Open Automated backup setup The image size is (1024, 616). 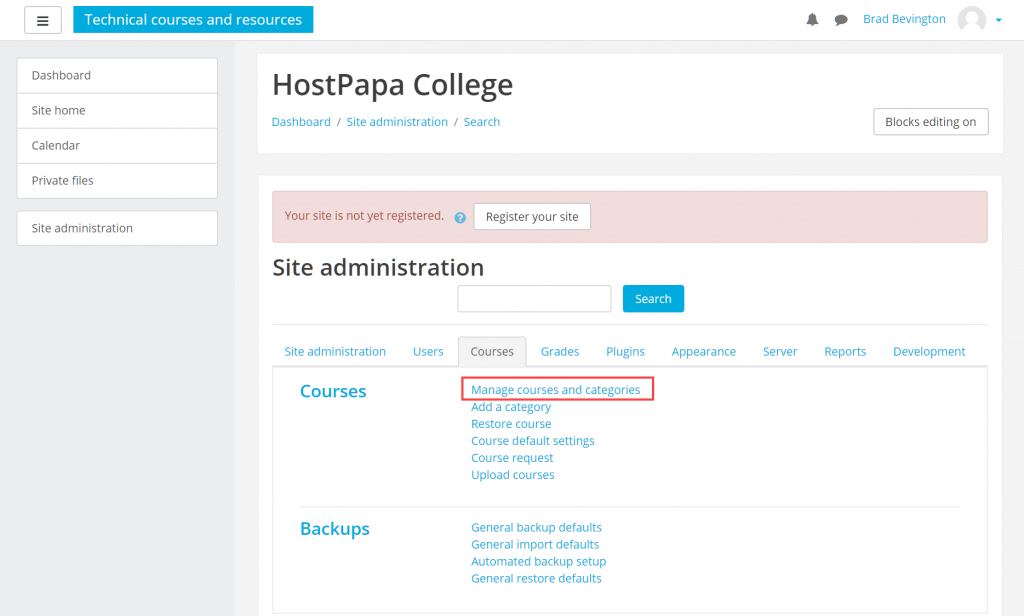[538, 561]
